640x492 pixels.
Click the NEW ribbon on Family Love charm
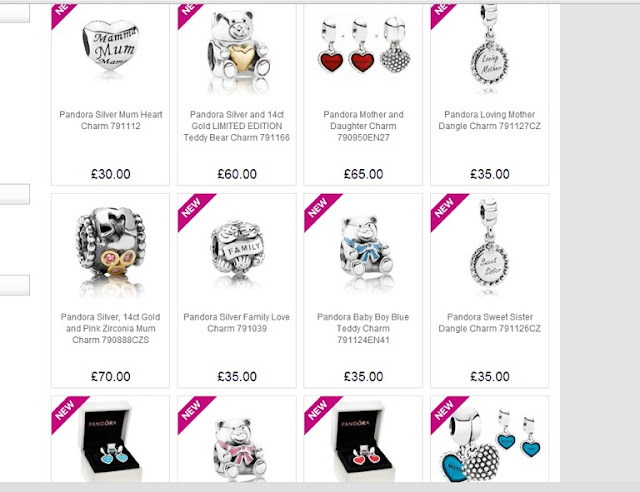pyautogui.click(x=193, y=209)
